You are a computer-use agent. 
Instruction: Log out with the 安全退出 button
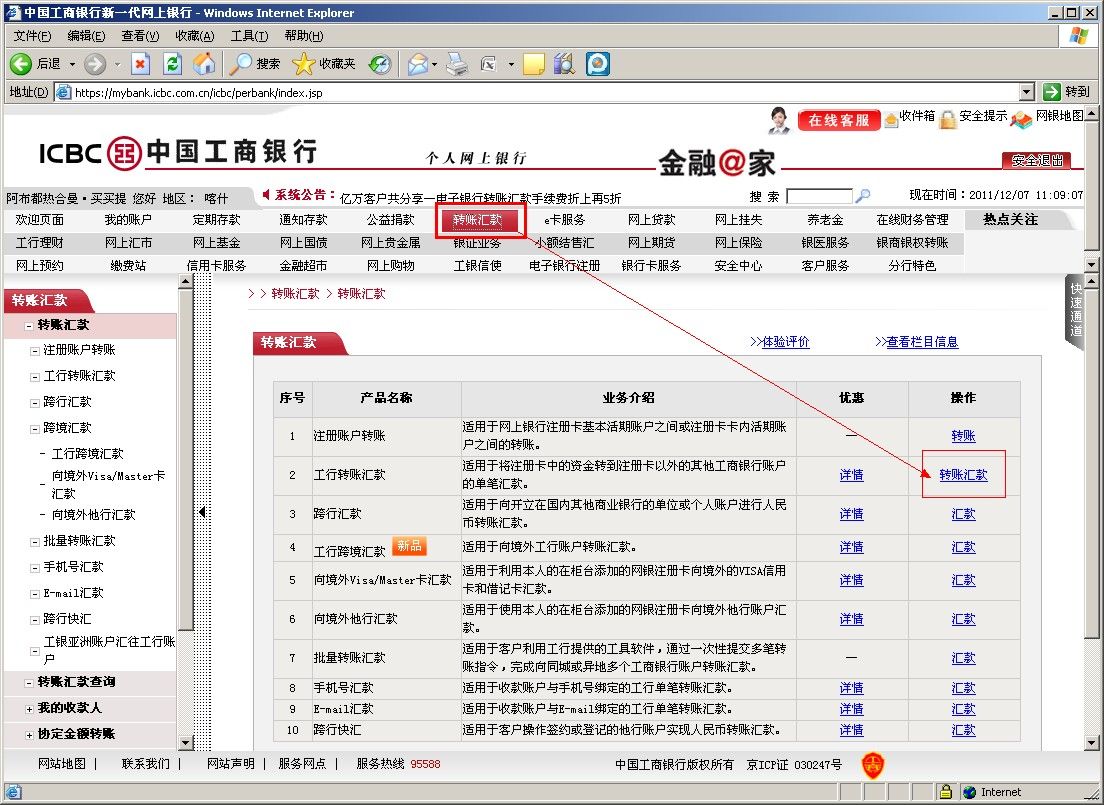click(1036, 161)
